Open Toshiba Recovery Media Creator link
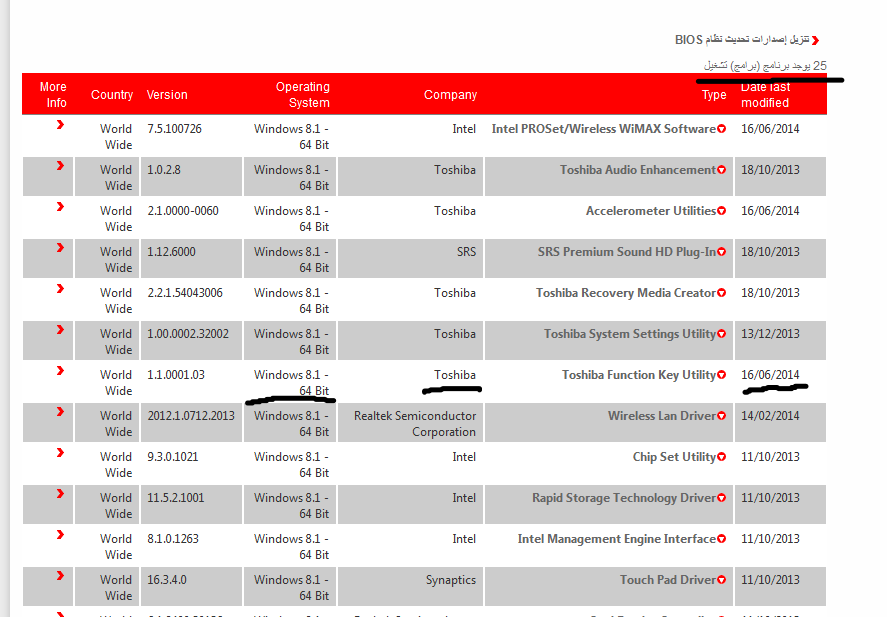The height and width of the screenshot is (617, 887). [626, 293]
